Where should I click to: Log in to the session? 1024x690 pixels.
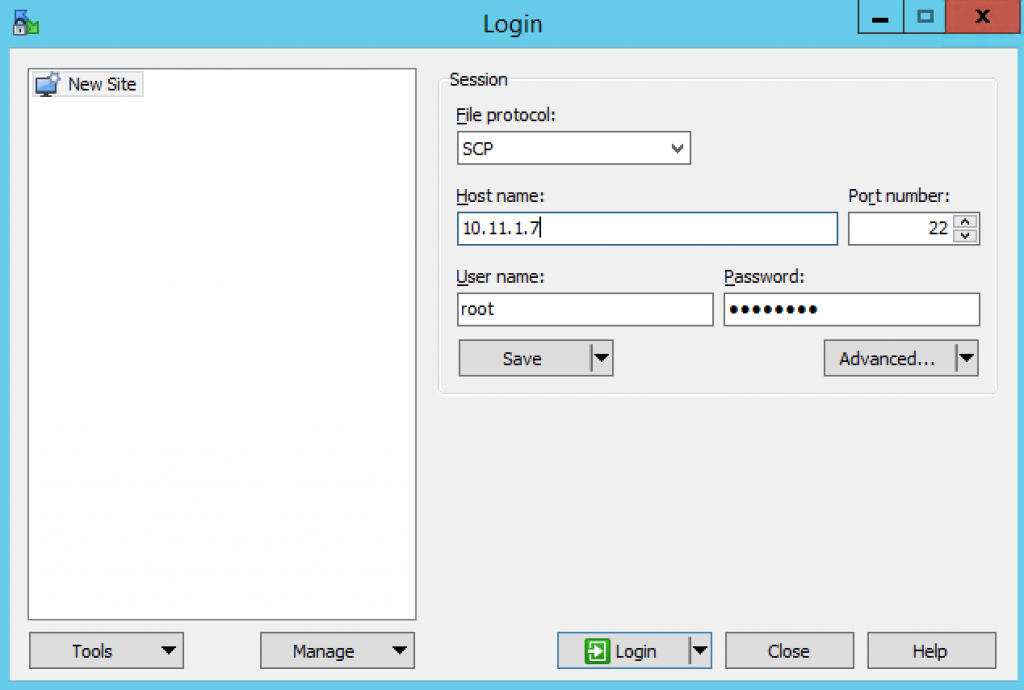(623, 651)
